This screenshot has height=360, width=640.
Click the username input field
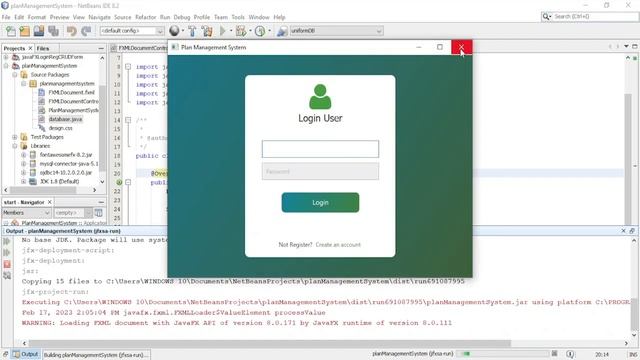tap(320, 149)
